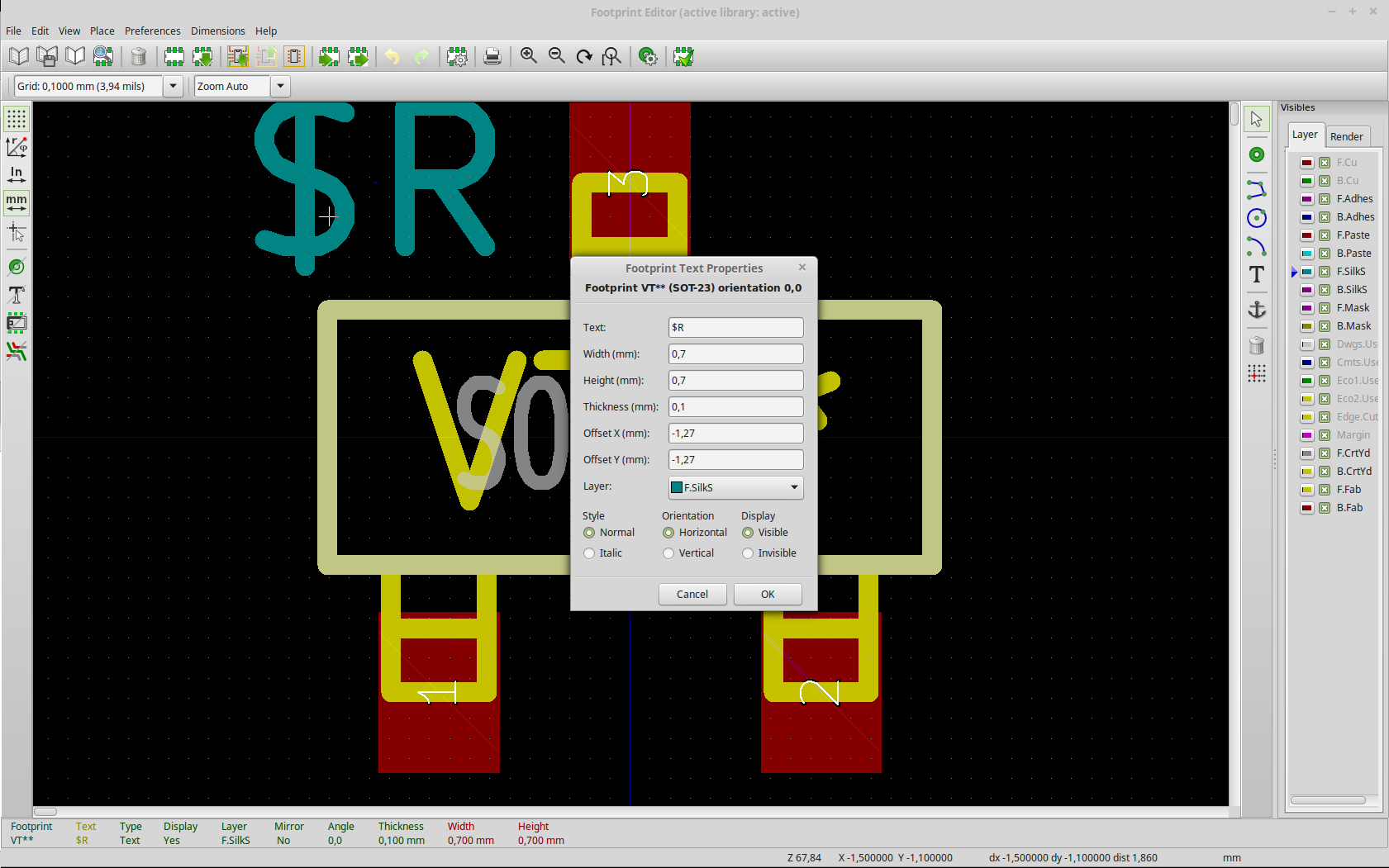Choose Vertical orientation option
The width and height of the screenshot is (1389, 868).
(668, 553)
